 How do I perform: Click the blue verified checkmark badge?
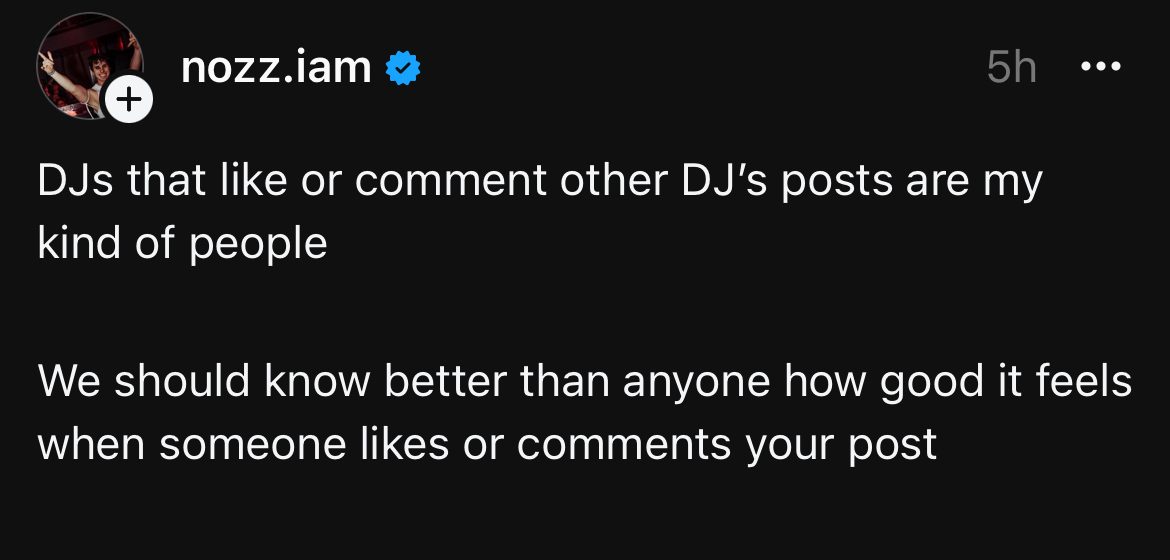coord(403,68)
